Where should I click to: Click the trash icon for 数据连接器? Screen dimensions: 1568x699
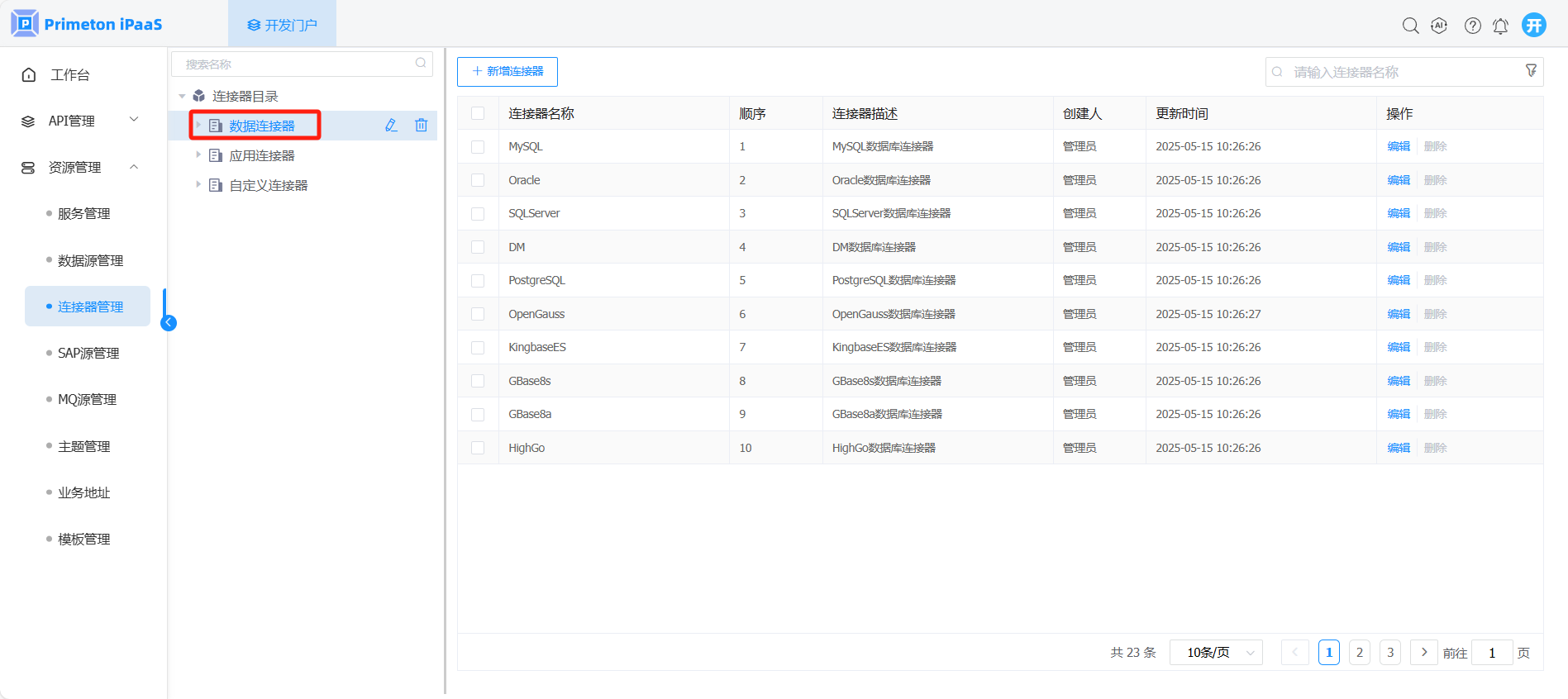[421, 126]
